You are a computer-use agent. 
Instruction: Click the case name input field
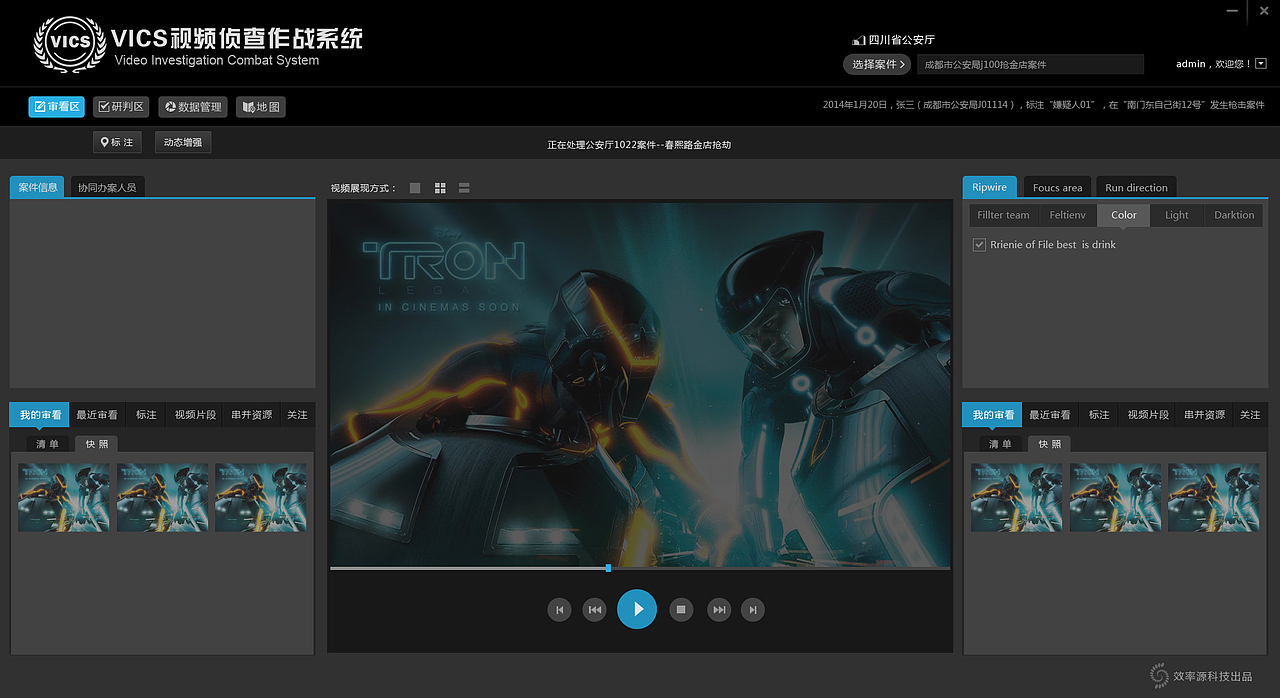click(x=1030, y=64)
